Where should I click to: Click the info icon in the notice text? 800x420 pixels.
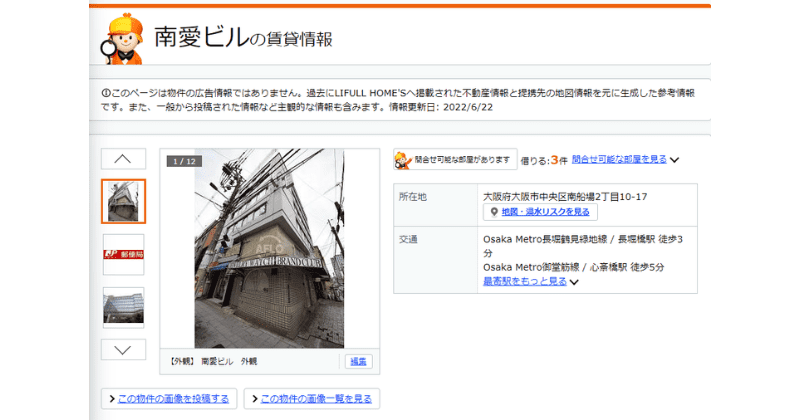pos(106,93)
